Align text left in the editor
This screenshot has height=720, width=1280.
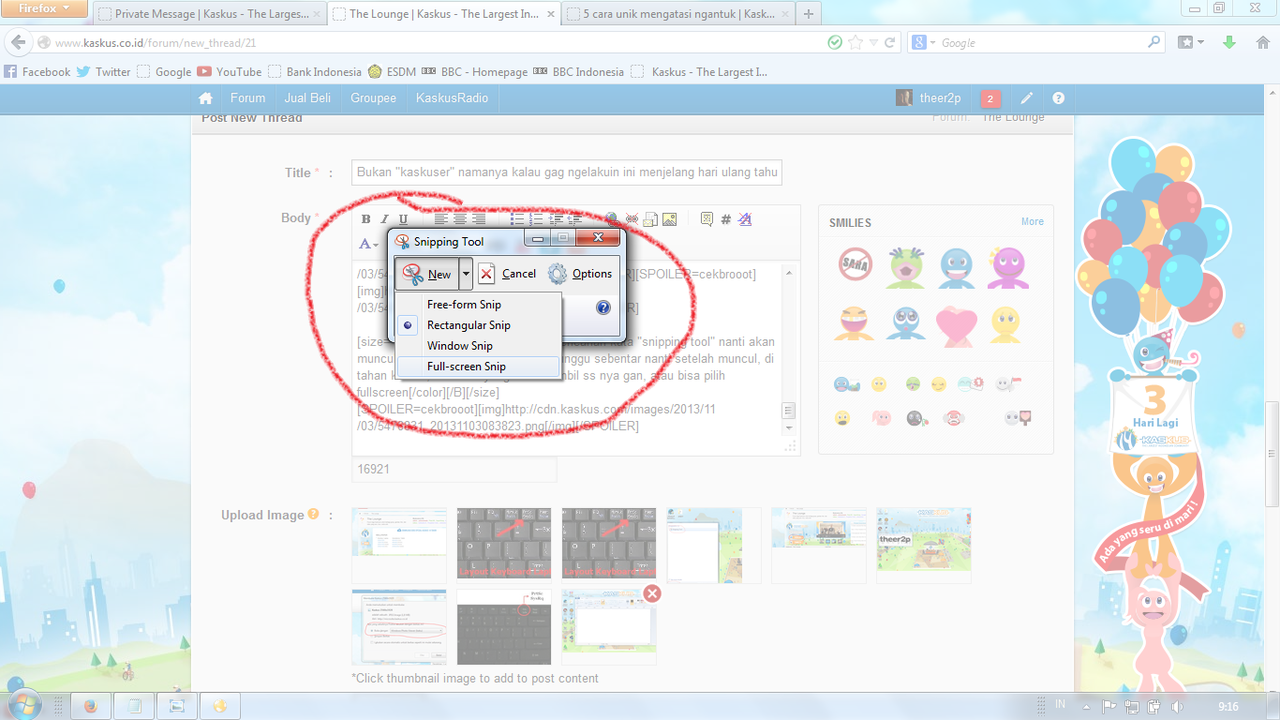click(441, 219)
